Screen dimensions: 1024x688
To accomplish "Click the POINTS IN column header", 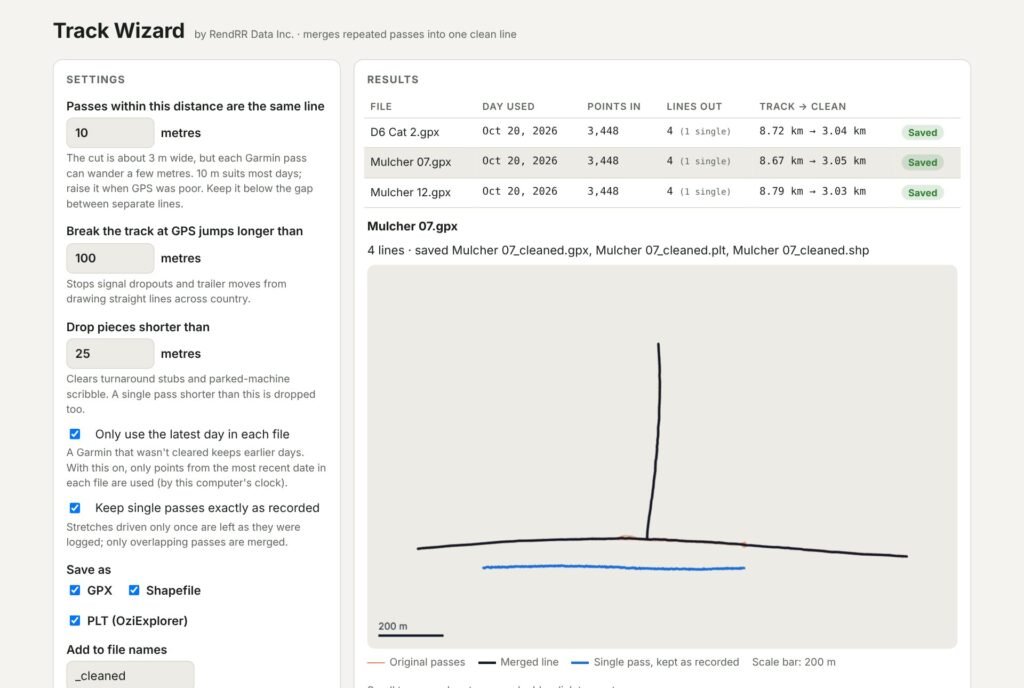I will (x=613, y=106).
